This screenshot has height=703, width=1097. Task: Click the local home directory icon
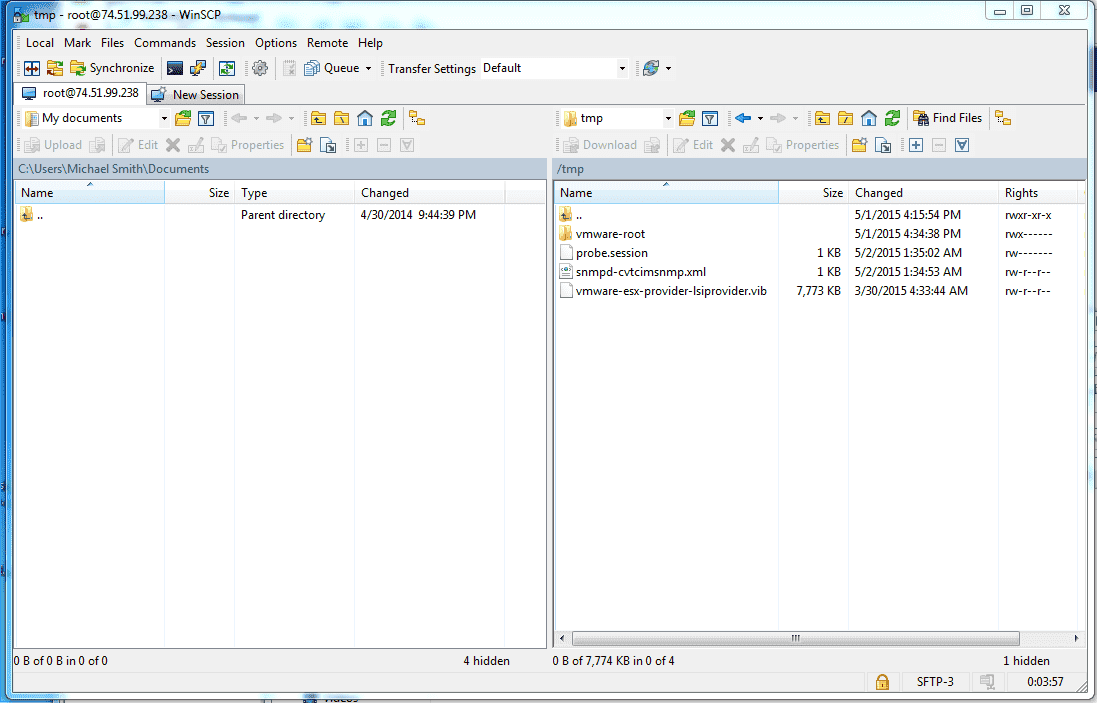pyautogui.click(x=365, y=118)
